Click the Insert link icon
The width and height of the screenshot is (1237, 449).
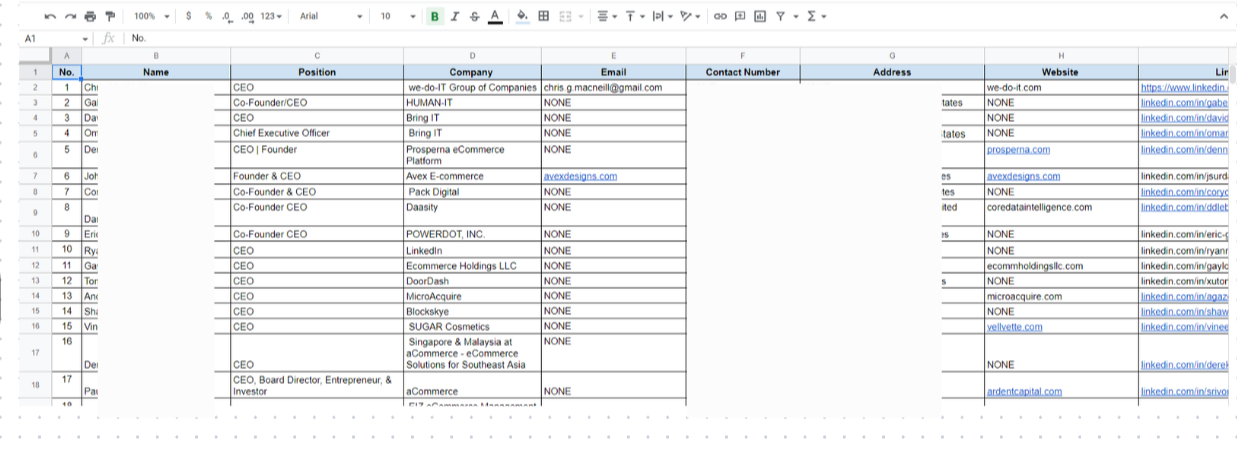click(719, 16)
